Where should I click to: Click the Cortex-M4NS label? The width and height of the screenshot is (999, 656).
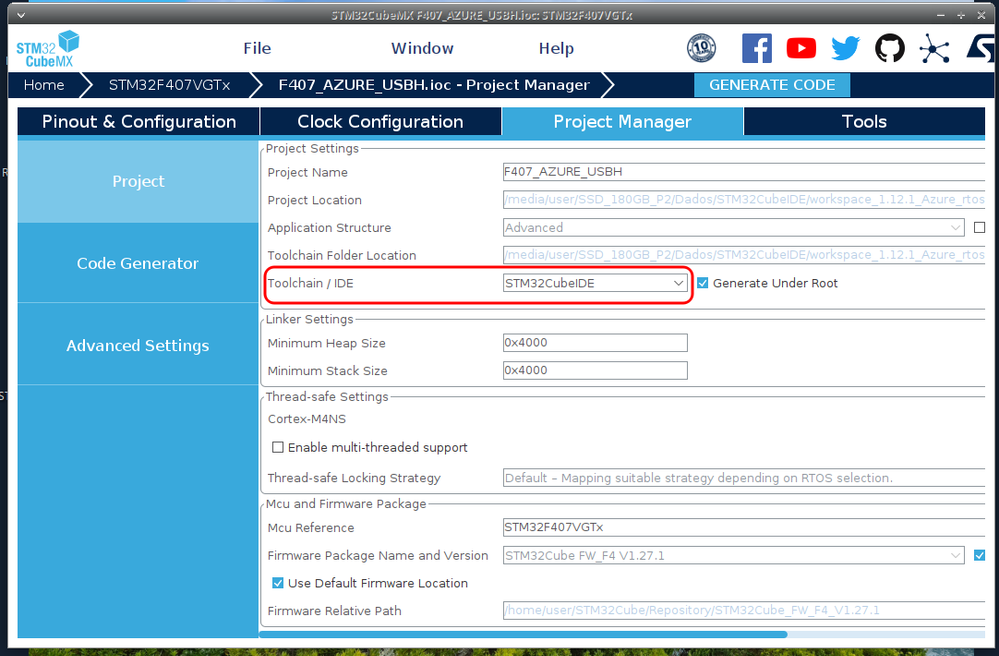[306, 419]
